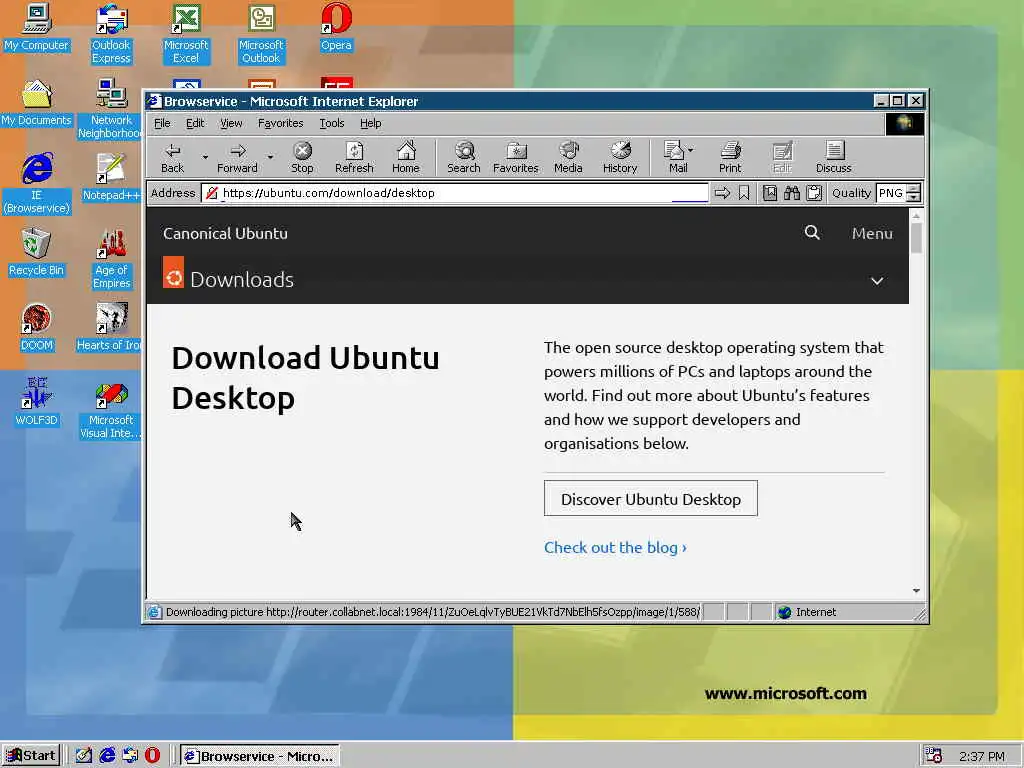Open the Ubuntu page Menu link

click(x=872, y=233)
